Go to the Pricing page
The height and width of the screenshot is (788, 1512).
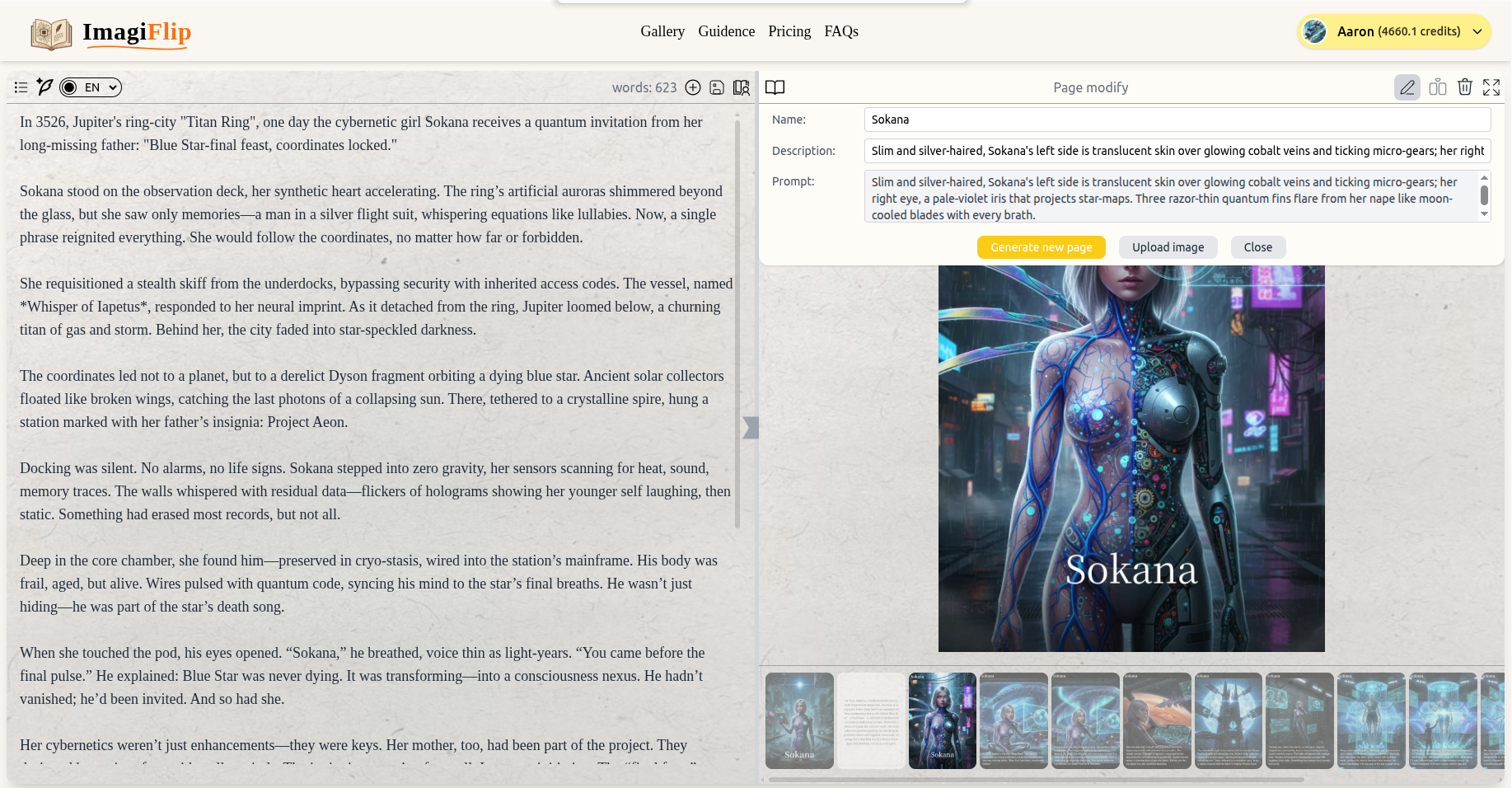[x=789, y=31]
